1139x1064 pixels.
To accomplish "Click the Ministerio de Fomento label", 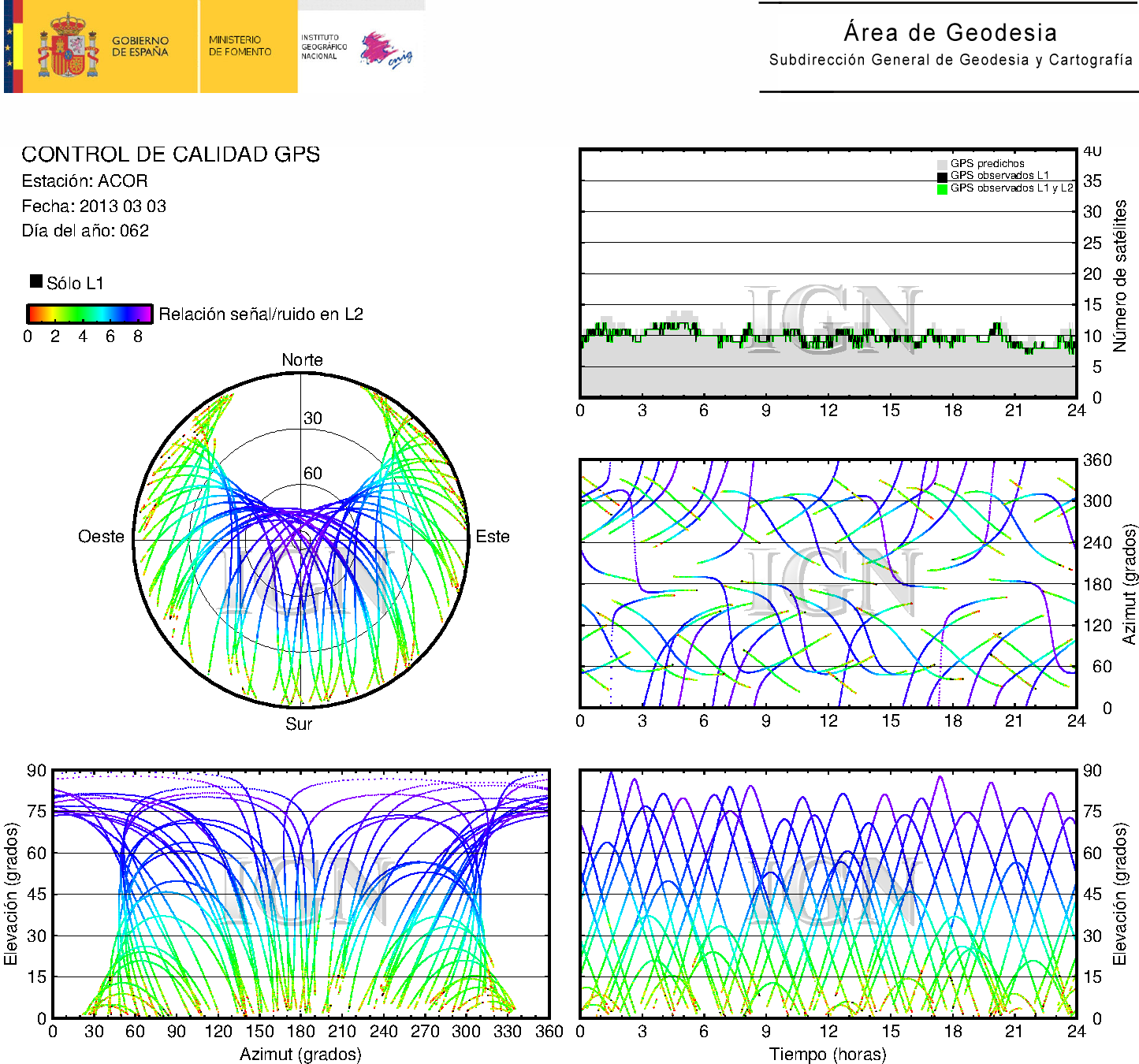I will coord(240,46).
